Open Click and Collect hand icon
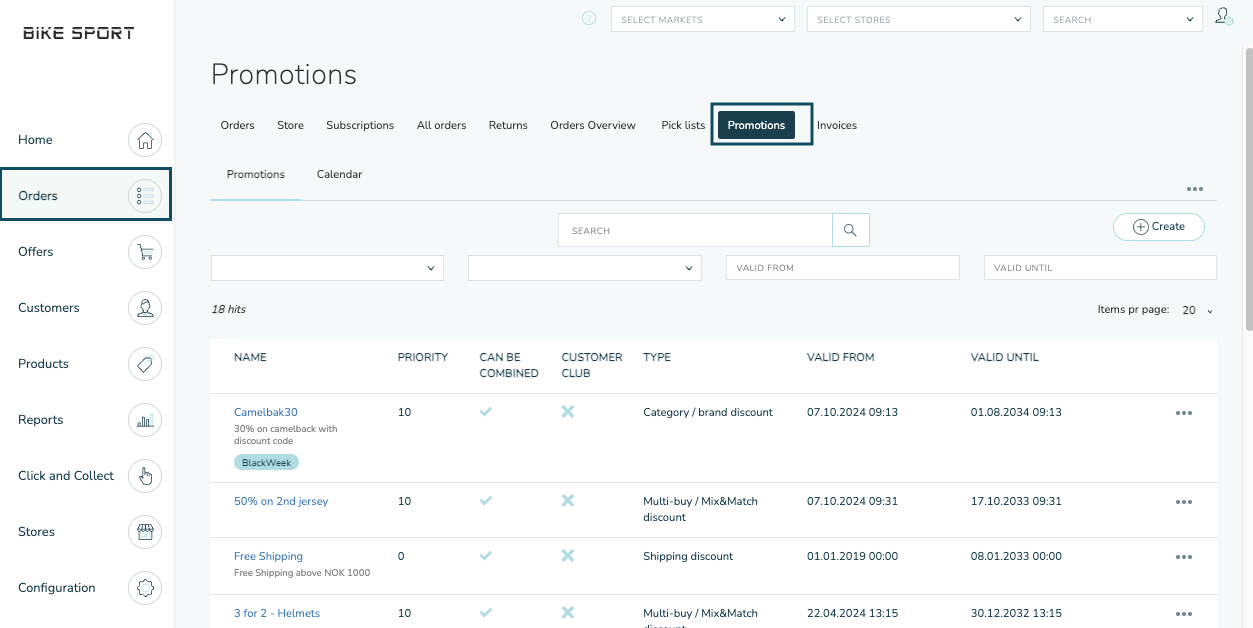 145,476
